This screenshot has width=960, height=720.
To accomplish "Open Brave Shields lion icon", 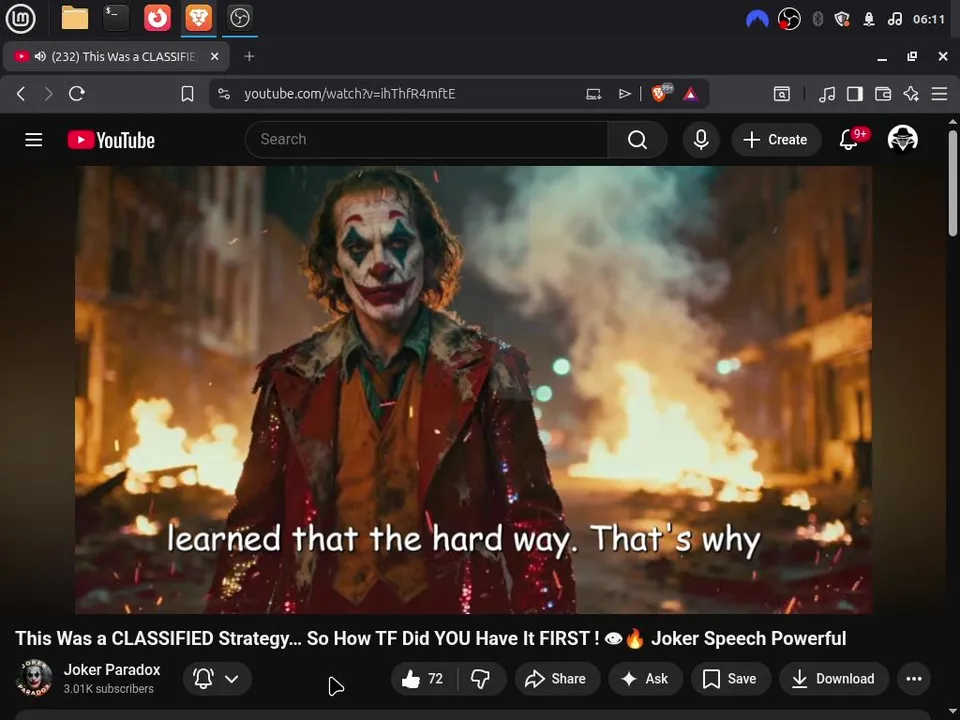I will click(x=660, y=93).
